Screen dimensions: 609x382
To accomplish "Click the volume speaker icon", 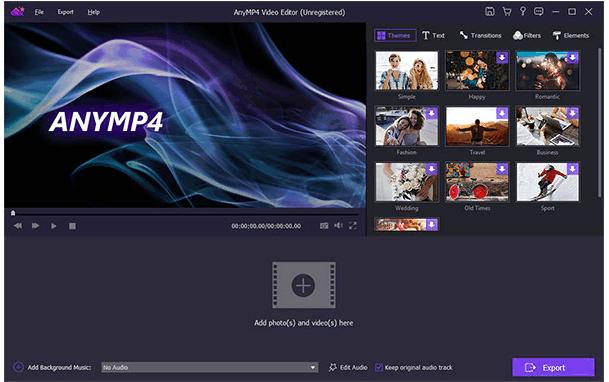I will point(339,225).
